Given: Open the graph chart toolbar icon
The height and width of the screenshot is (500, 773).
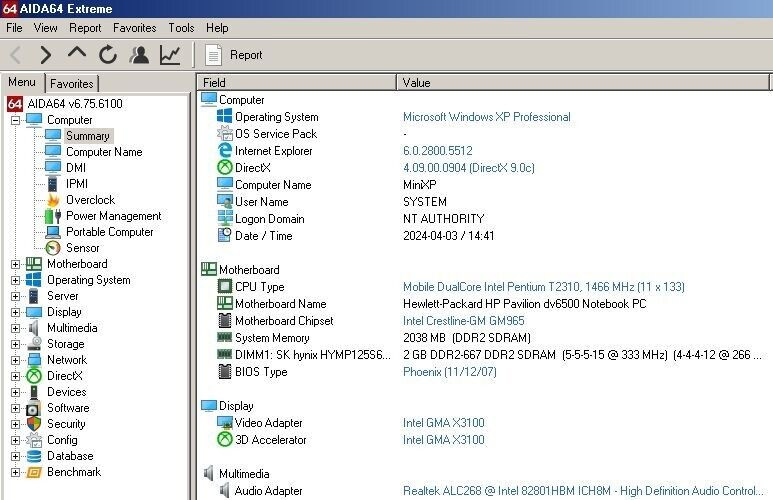Looking at the screenshot, I should tap(170, 55).
